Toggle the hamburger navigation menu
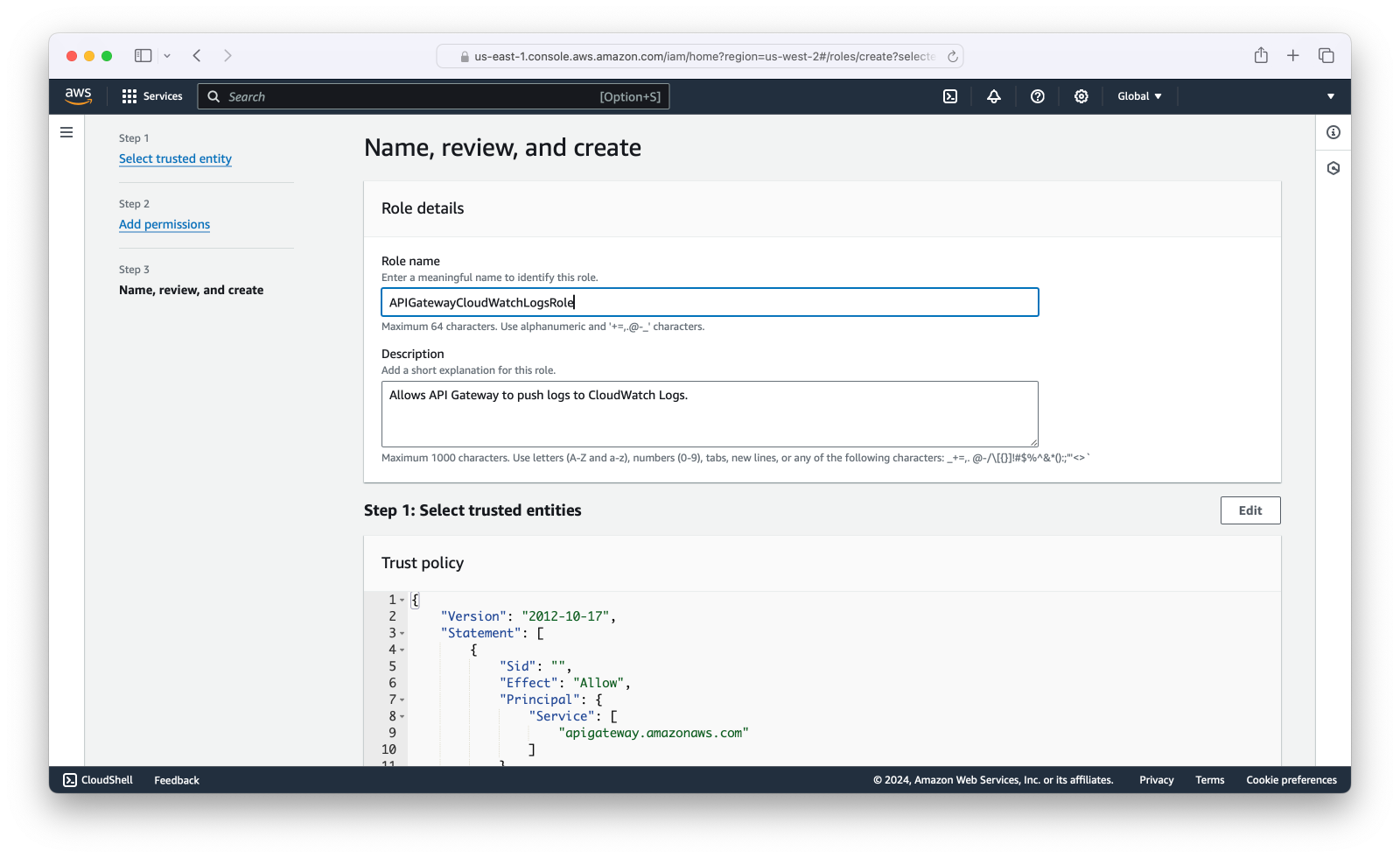Viewport: 1400px width, 858px height. (66, 132)
